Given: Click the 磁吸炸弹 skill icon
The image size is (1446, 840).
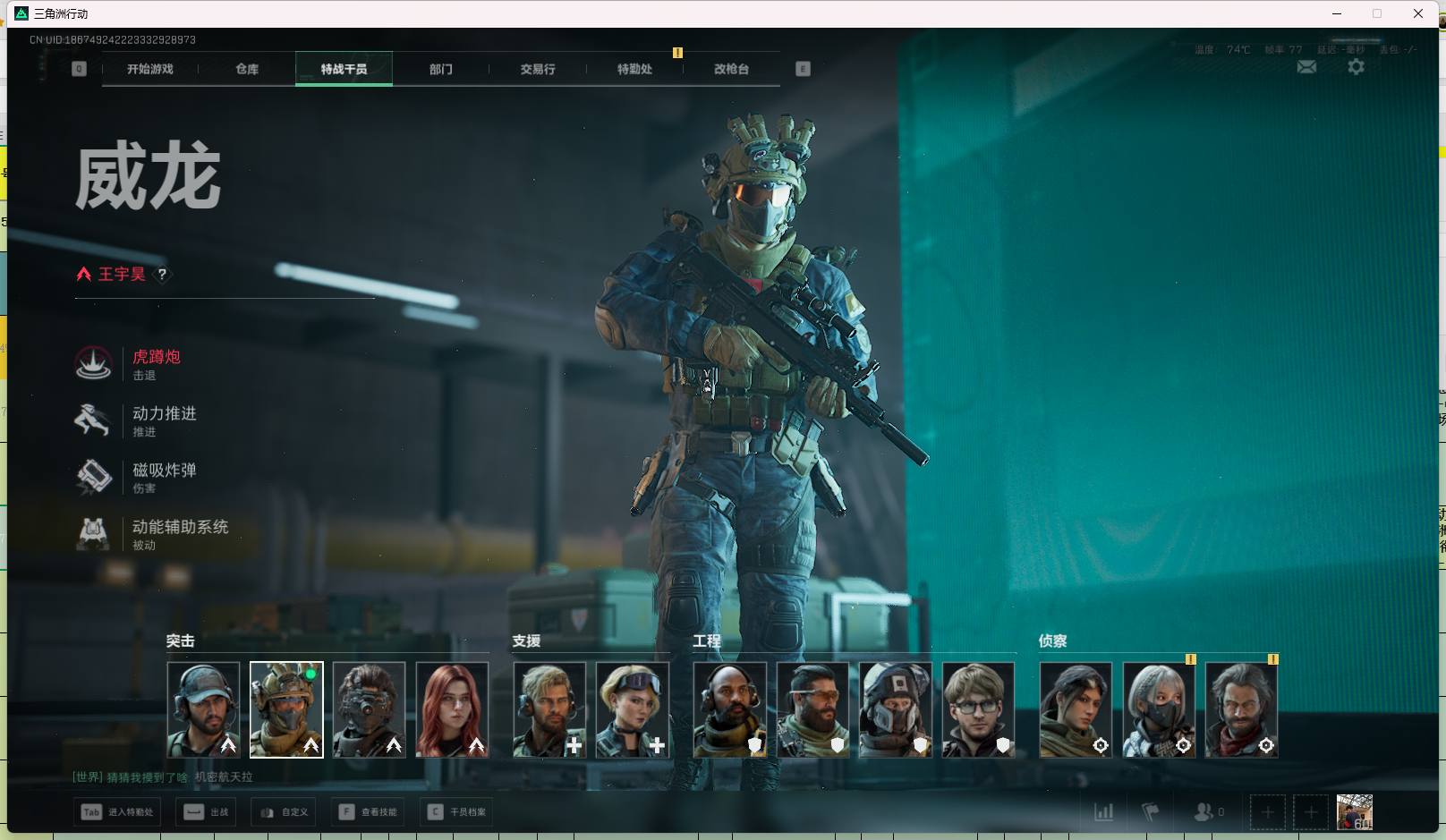Looking at the screenshot, I should pyautogui.click(x=93, y=477).
